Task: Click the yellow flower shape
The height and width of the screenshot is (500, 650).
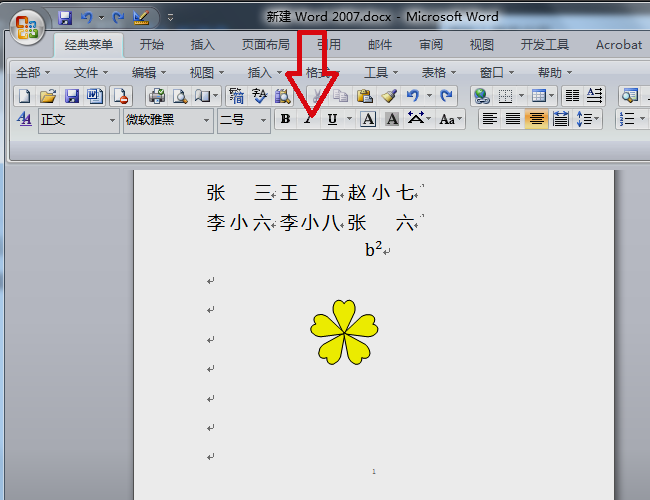Action: 345,331
